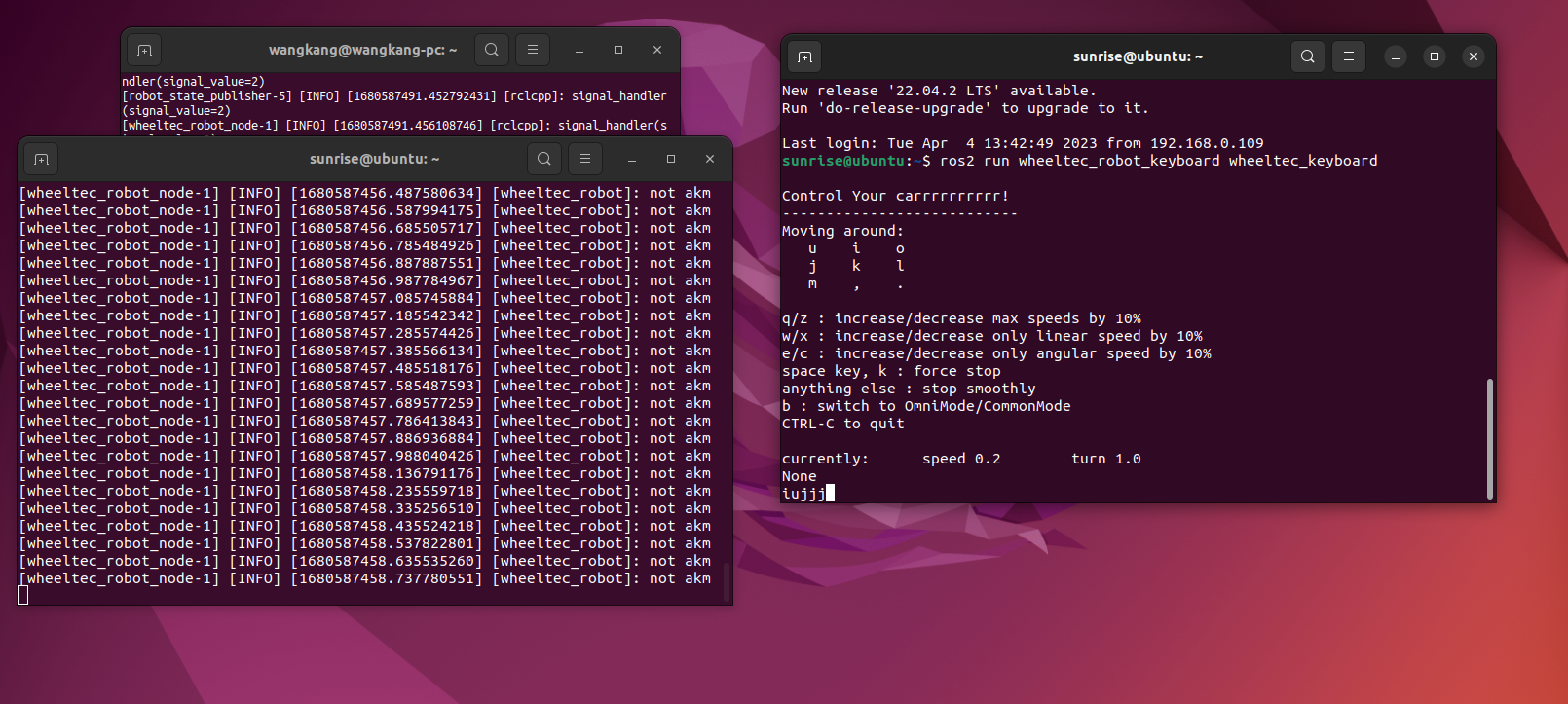Close the right sunrise@ubuntu terminal window
The image size is (1568, 704).
1474,56
